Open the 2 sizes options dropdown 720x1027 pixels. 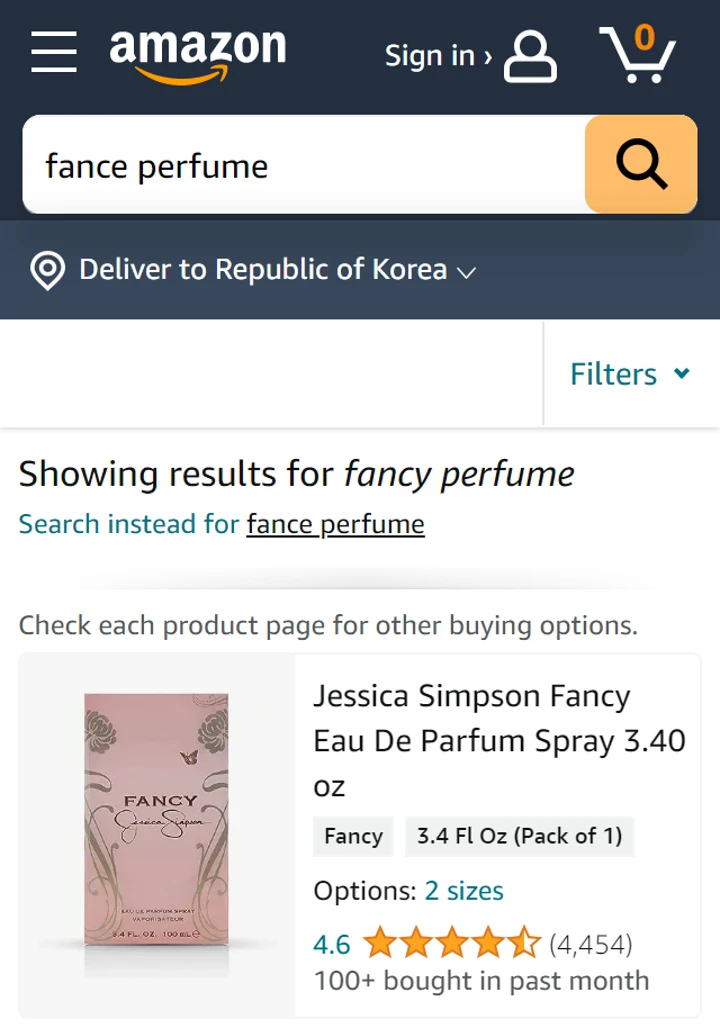point(464,890)
